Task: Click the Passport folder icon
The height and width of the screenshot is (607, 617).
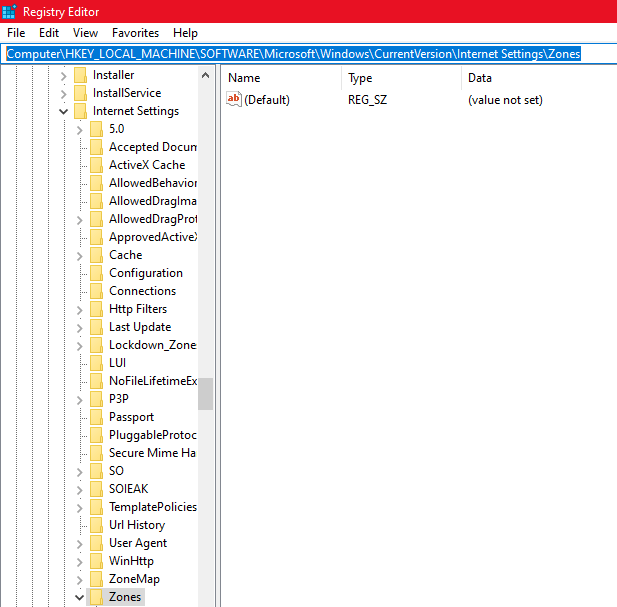Action: point(96,417)
